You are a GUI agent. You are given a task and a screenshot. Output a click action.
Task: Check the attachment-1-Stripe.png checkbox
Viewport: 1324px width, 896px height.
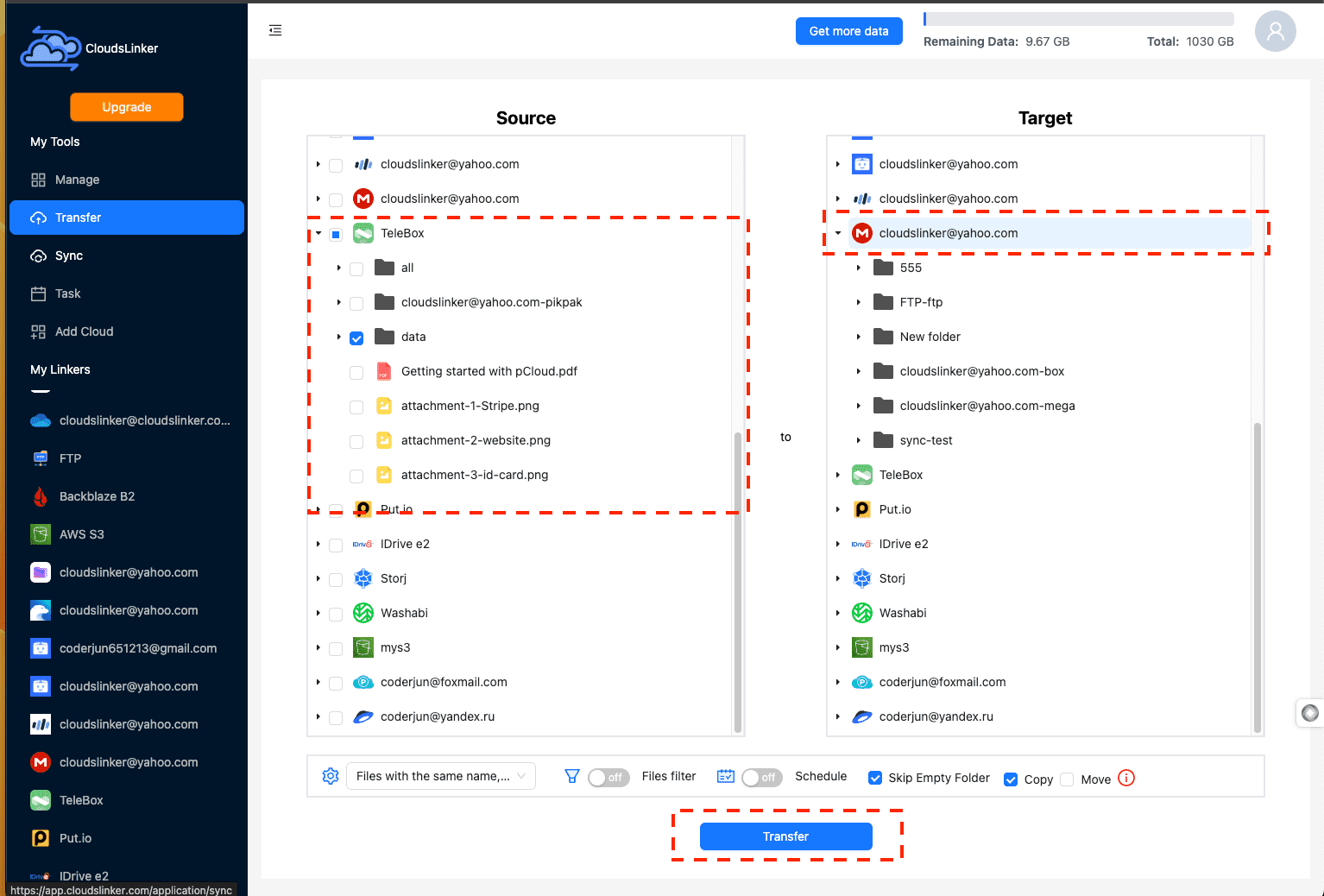(356, 407)
